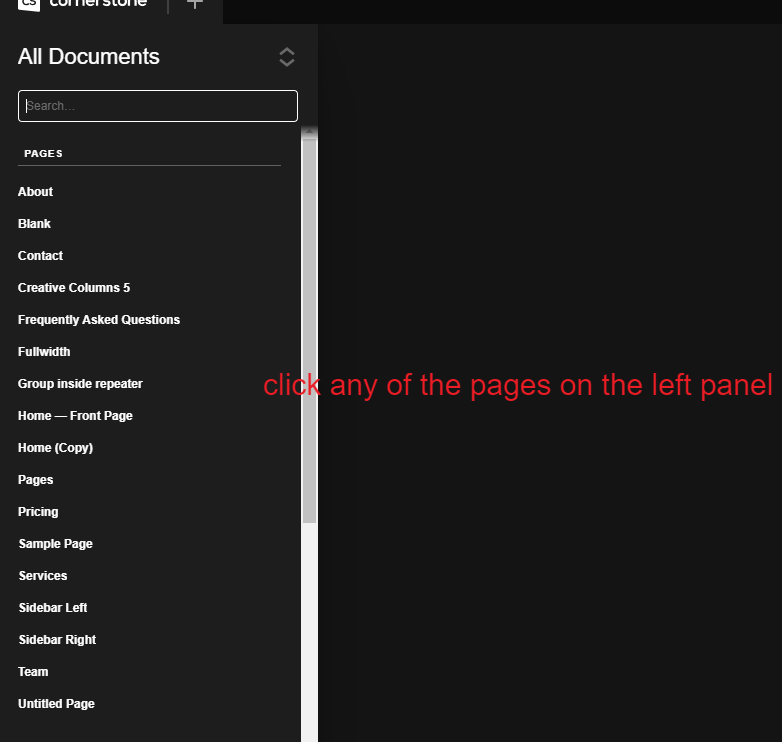Select the Fullwidth page
The height and width of the screenshot is (742, 782).
click(44, 352)
